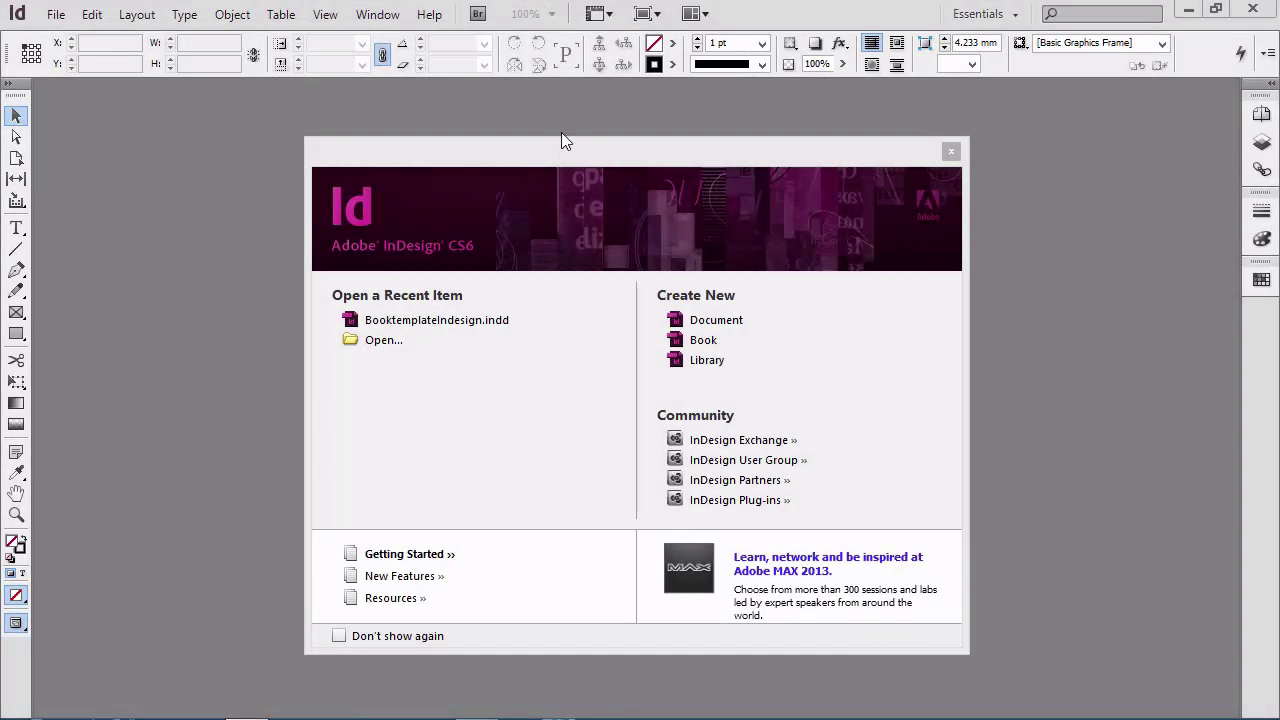
Task: Open the Arrange Documents dropdown
Action: [695, 14]
